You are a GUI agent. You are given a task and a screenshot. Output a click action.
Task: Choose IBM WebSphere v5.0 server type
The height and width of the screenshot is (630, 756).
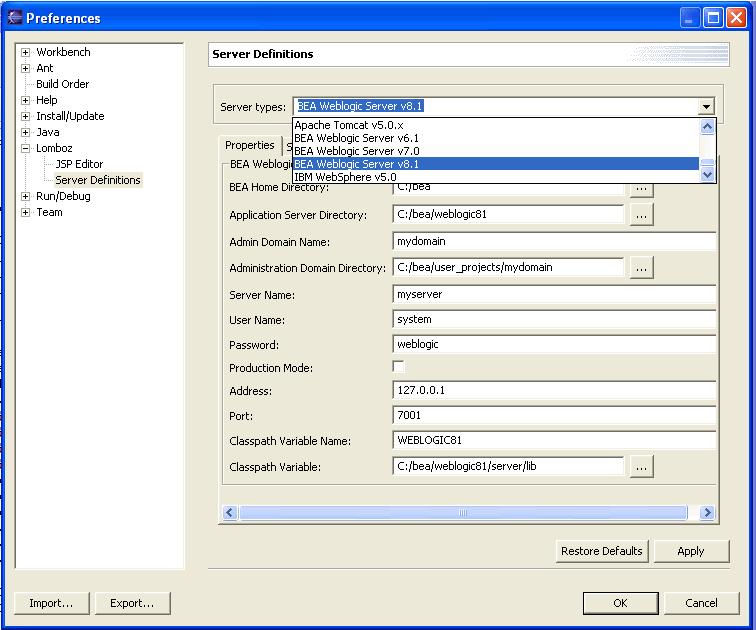point(345,177)
